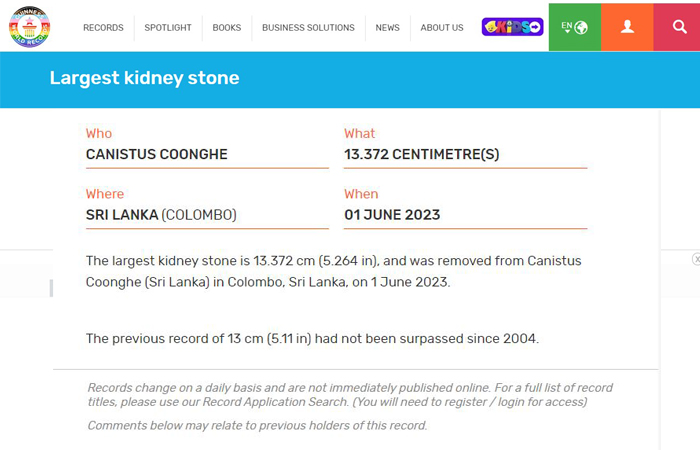Viewport: 700px width, 450px height.
Task: Click the search magnifier icon
Action: click(677, 27)
